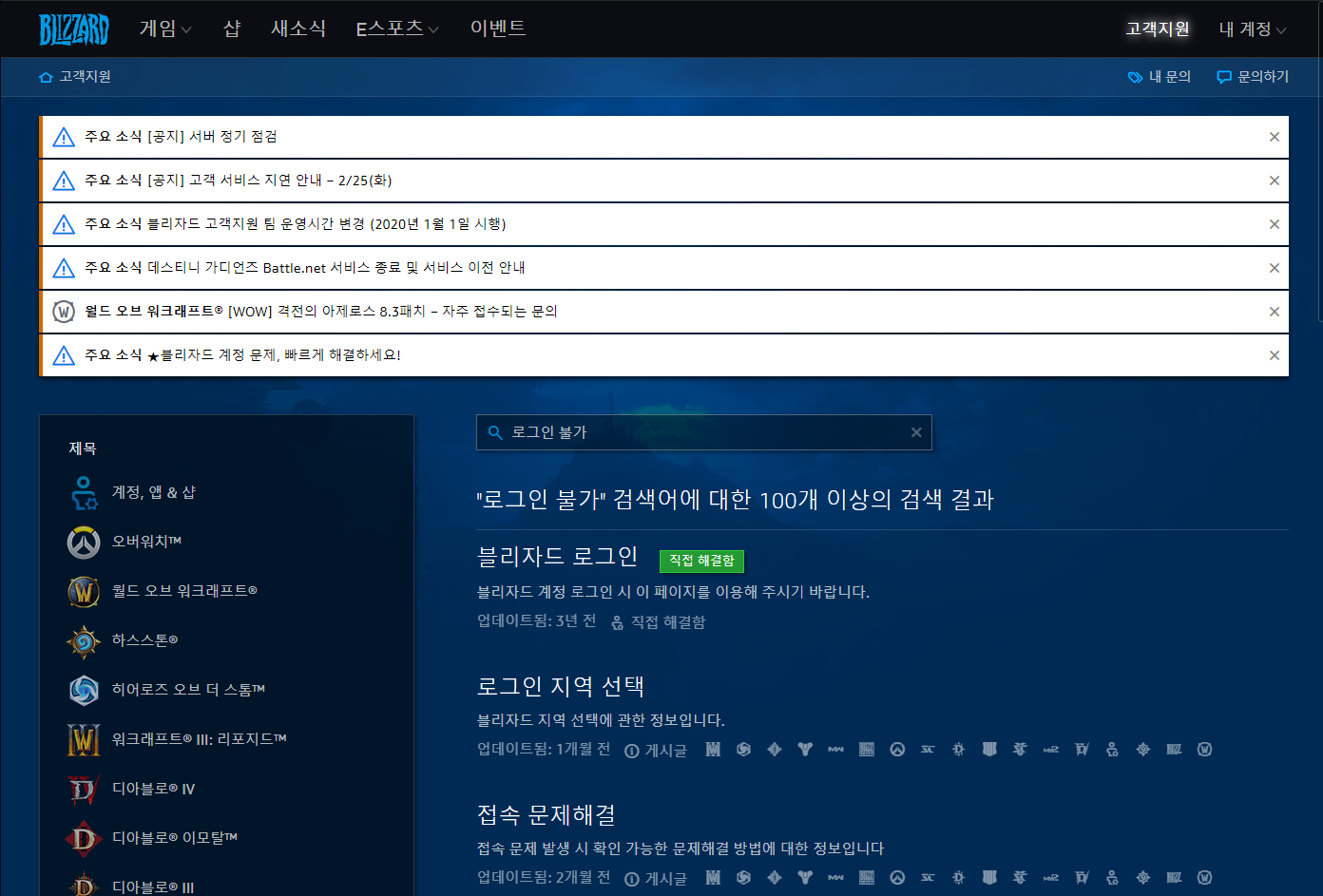Open the 새소식 menu item
This screenshot has width=1323, height=896.
pos(298,29)
